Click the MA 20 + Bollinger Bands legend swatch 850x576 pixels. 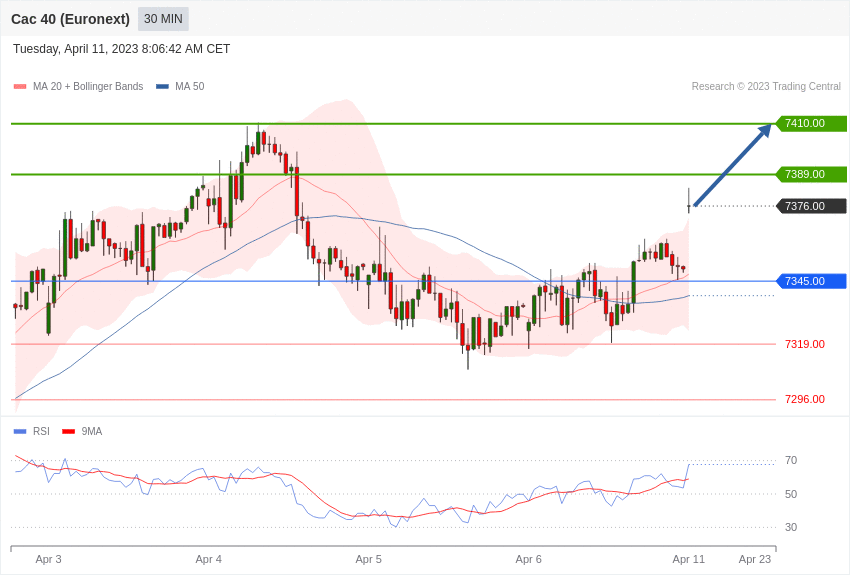pos(20,87)
